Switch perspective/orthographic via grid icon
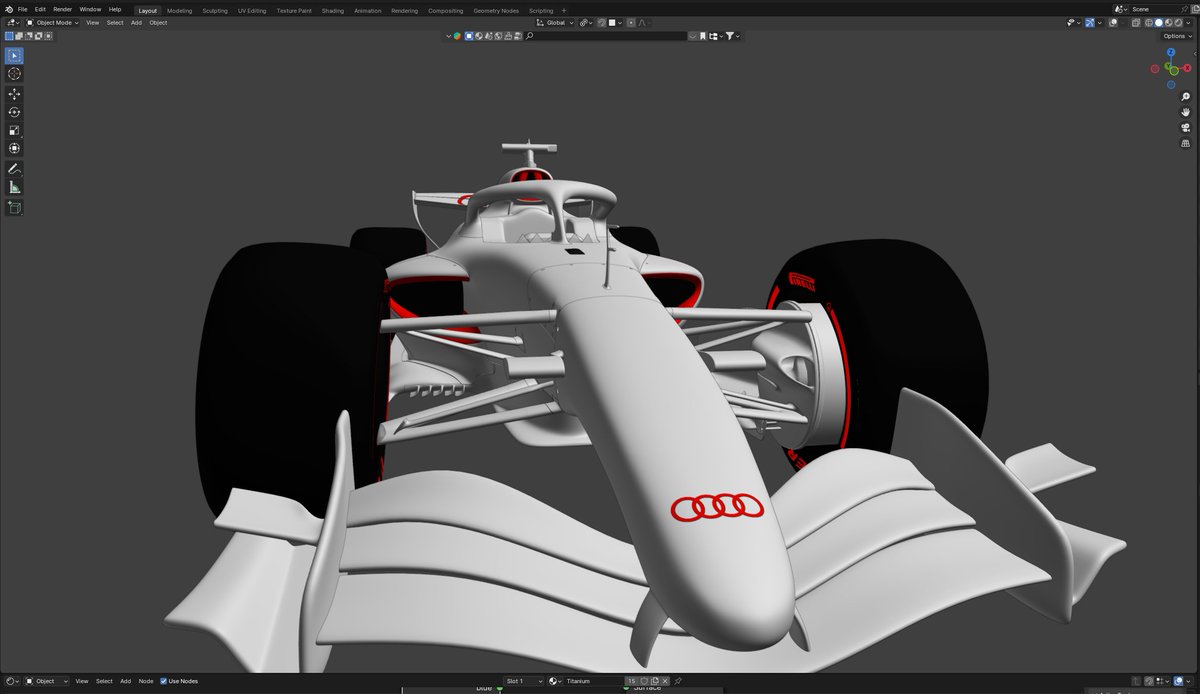Viewport: 1200px width, 694px height. click(1185, 143)
